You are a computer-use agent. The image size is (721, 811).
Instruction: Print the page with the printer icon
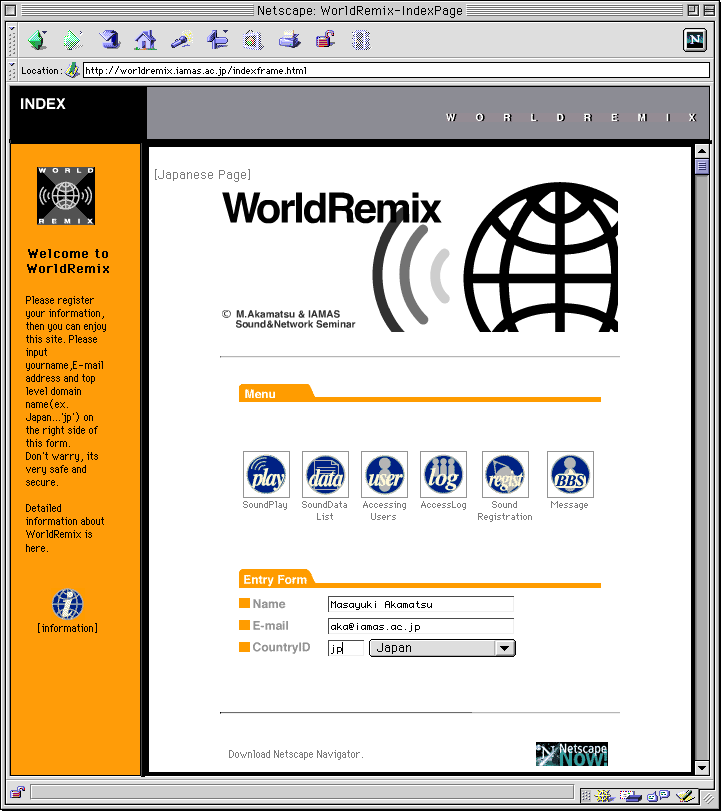[289, 40]
